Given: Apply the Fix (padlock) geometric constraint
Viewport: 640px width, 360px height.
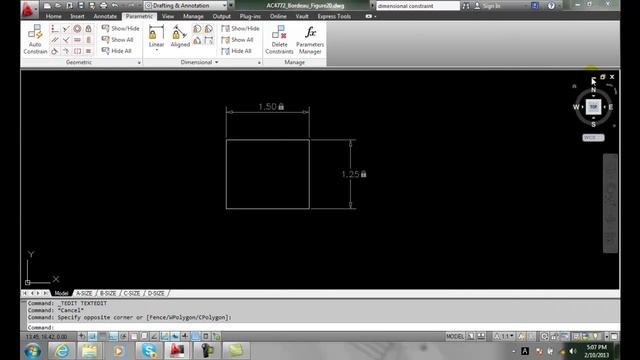Looking at the screenshot, I should click(88, 29).
